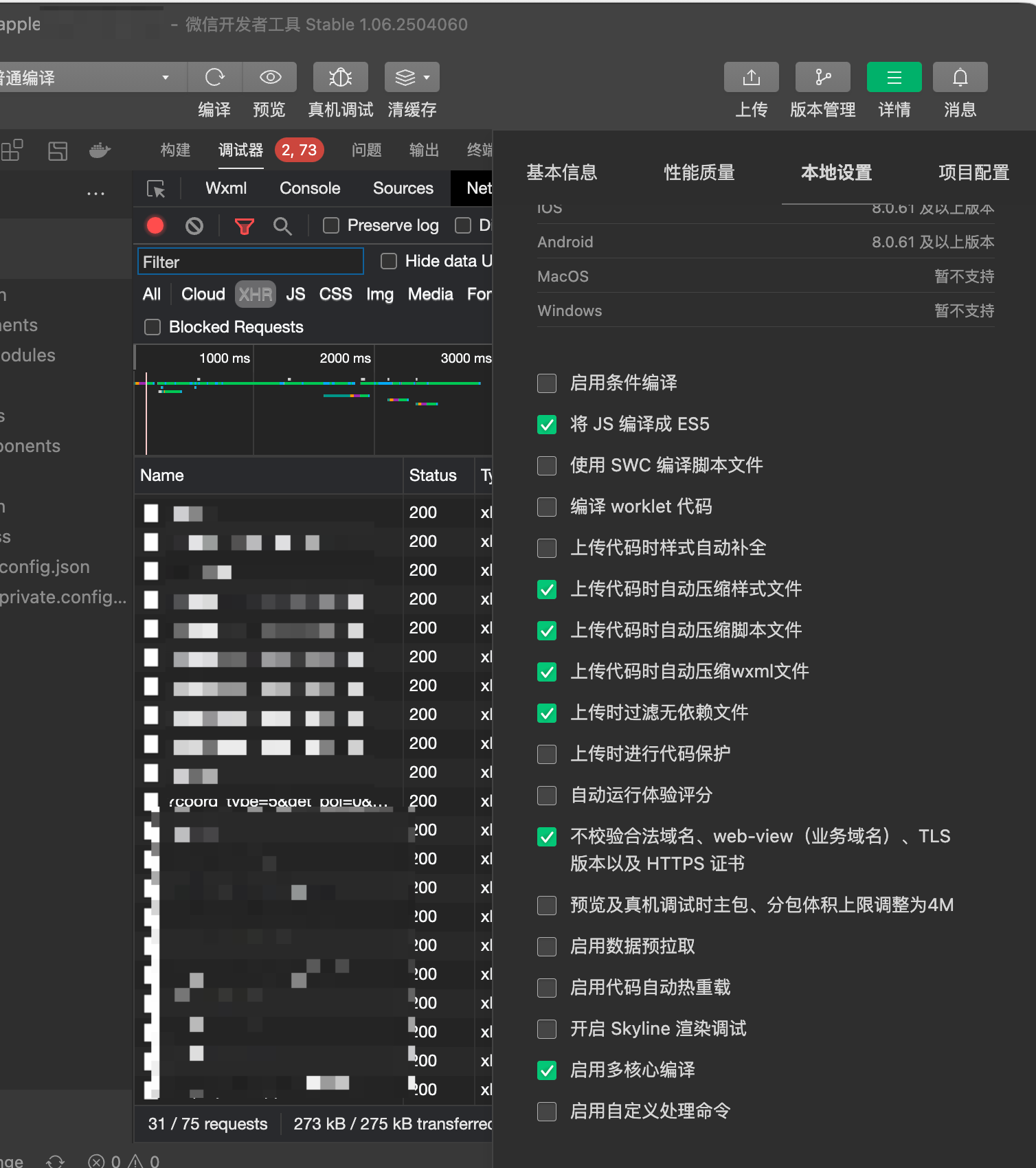Sort requests by Status column header

[438, 475]
